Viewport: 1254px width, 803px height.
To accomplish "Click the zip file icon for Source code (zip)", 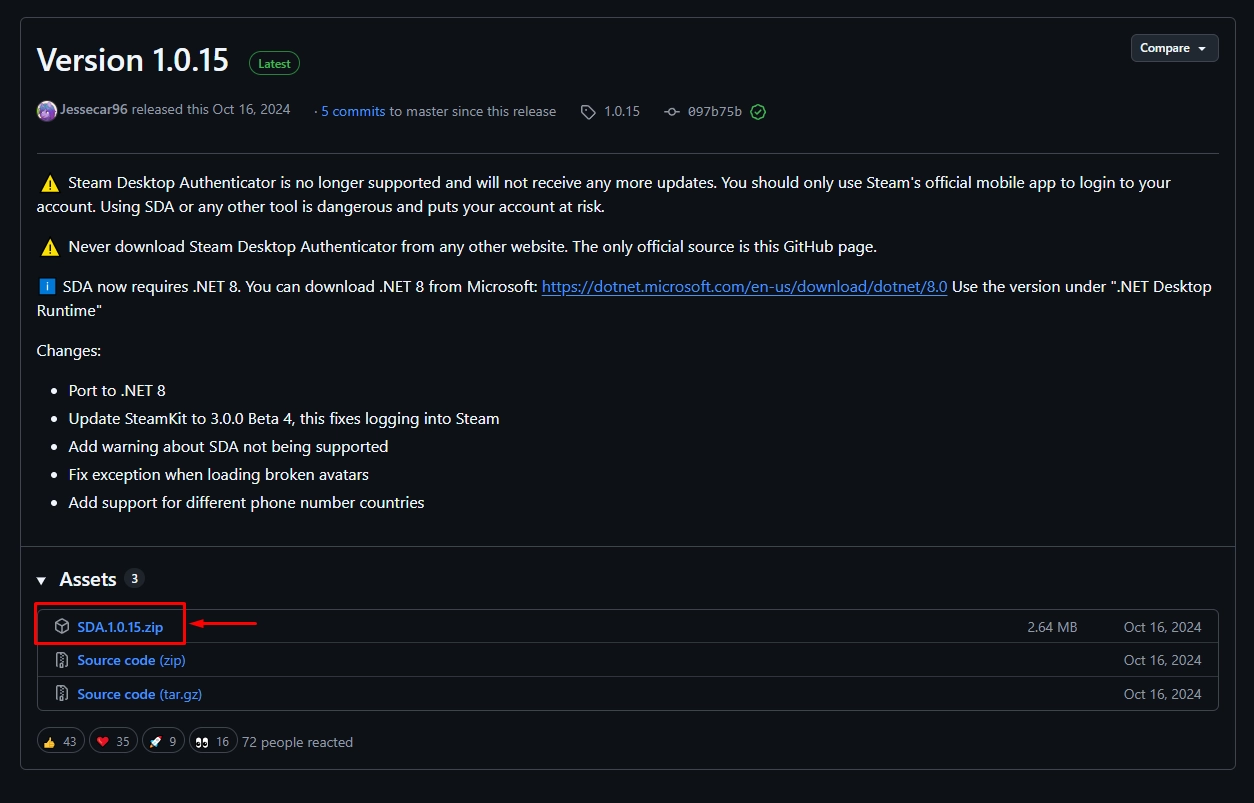I will tap(62, 660).
